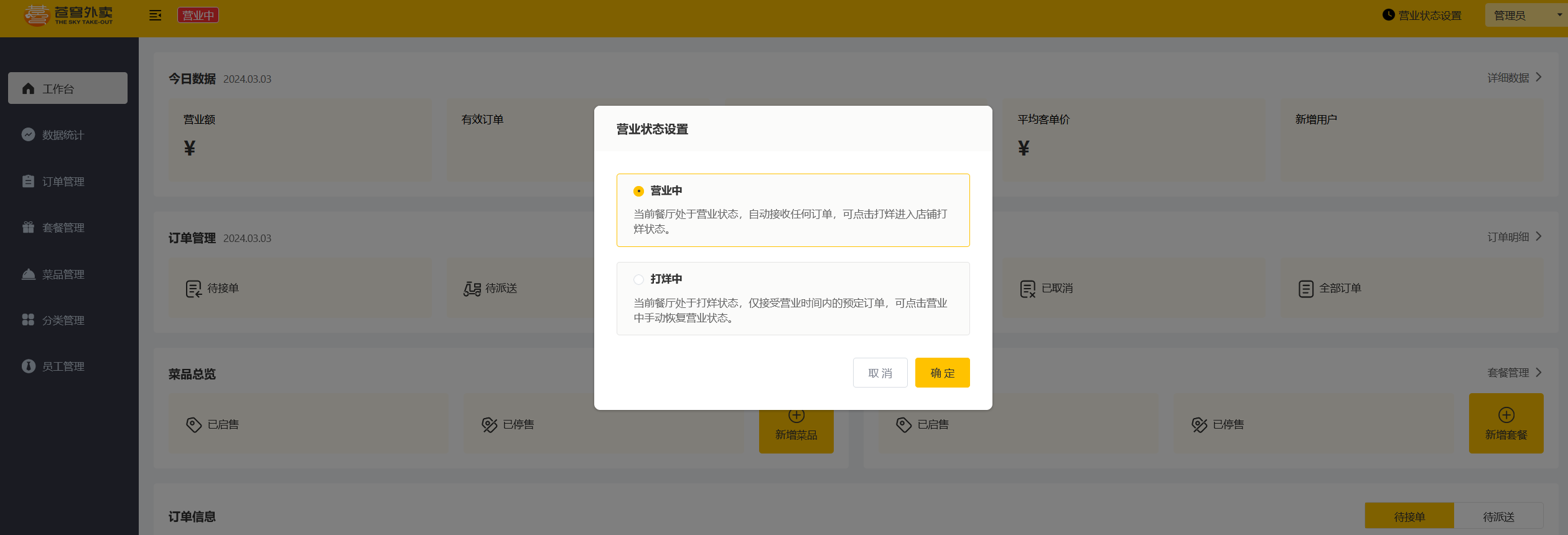
Task: Click the clock icon beside 营业状态设置
Action: click(1389, 15)
